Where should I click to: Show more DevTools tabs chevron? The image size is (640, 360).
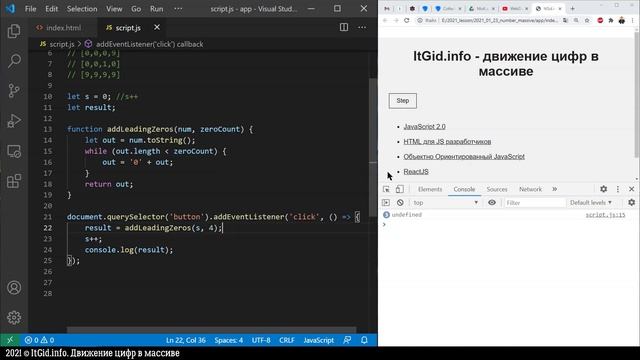554,189
